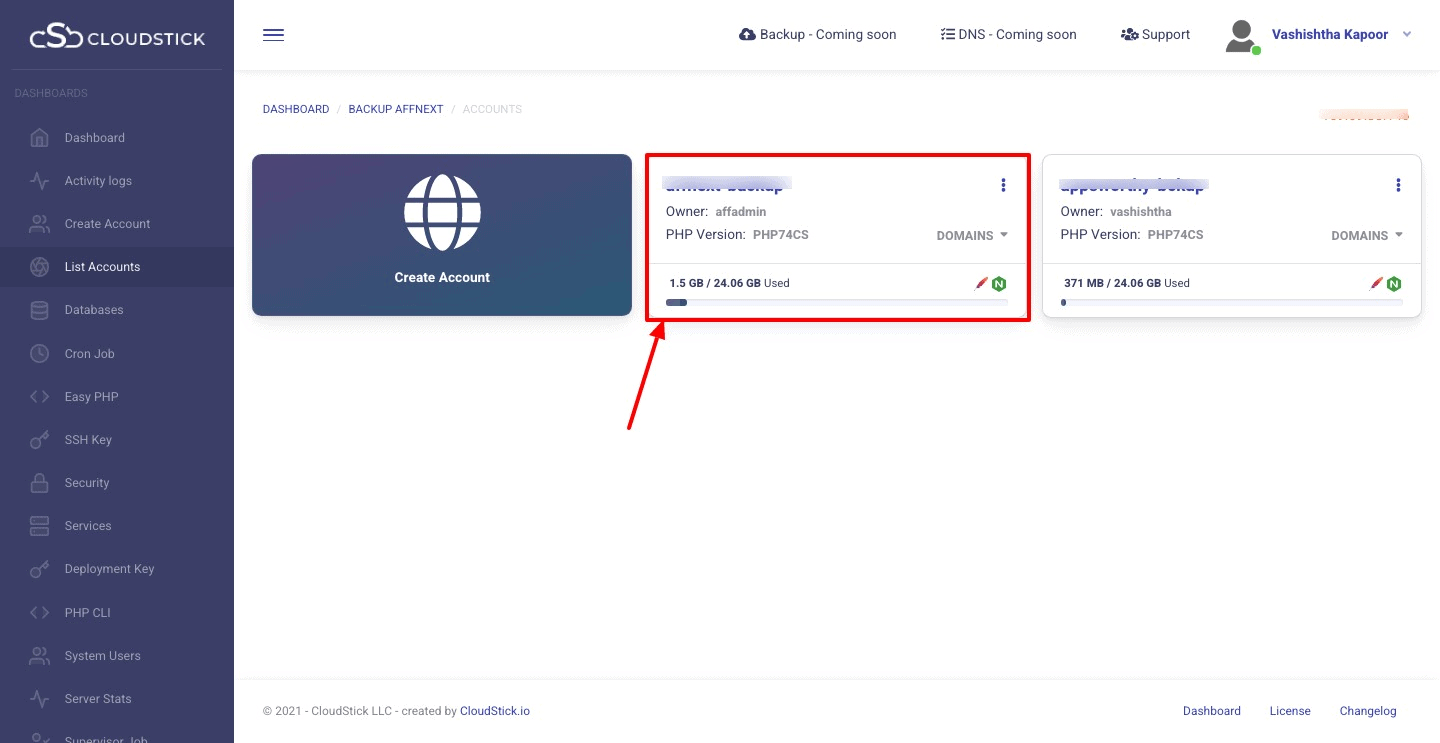Expand DOMAINS dropdown on affadmin card

[x=972, y=236]
